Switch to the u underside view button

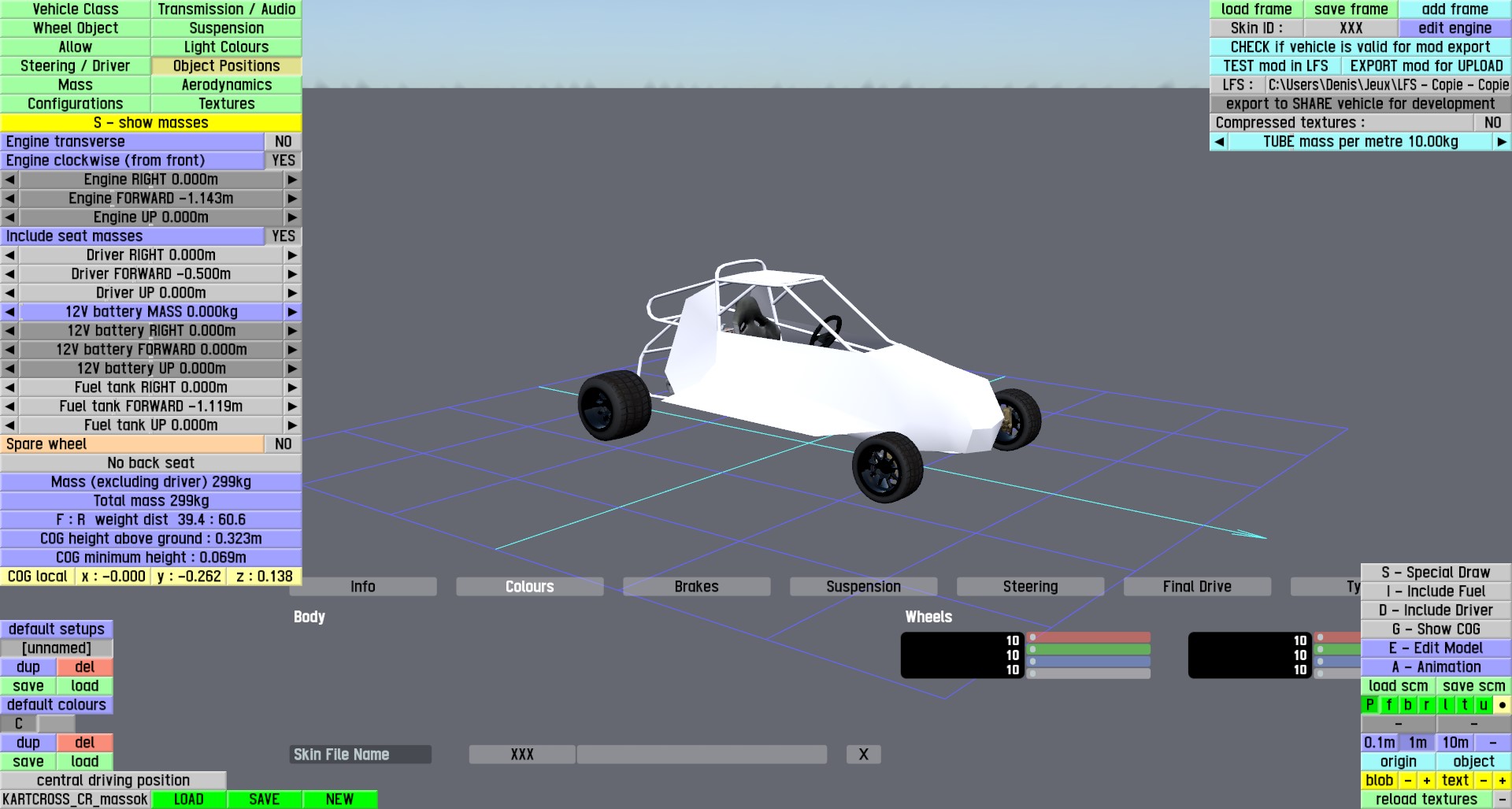[1483, 705]
